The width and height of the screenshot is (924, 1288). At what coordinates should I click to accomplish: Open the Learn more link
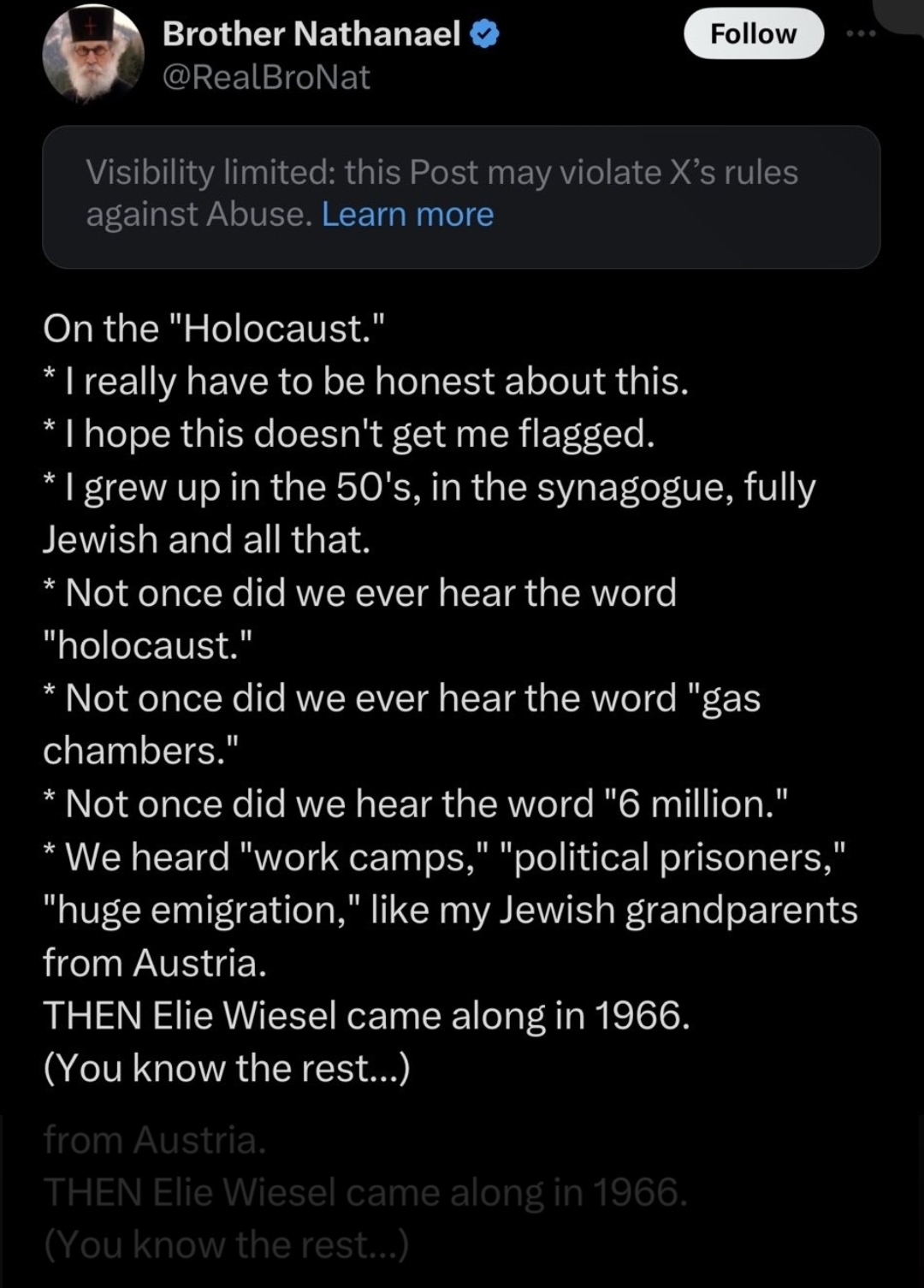coord(407,214)
